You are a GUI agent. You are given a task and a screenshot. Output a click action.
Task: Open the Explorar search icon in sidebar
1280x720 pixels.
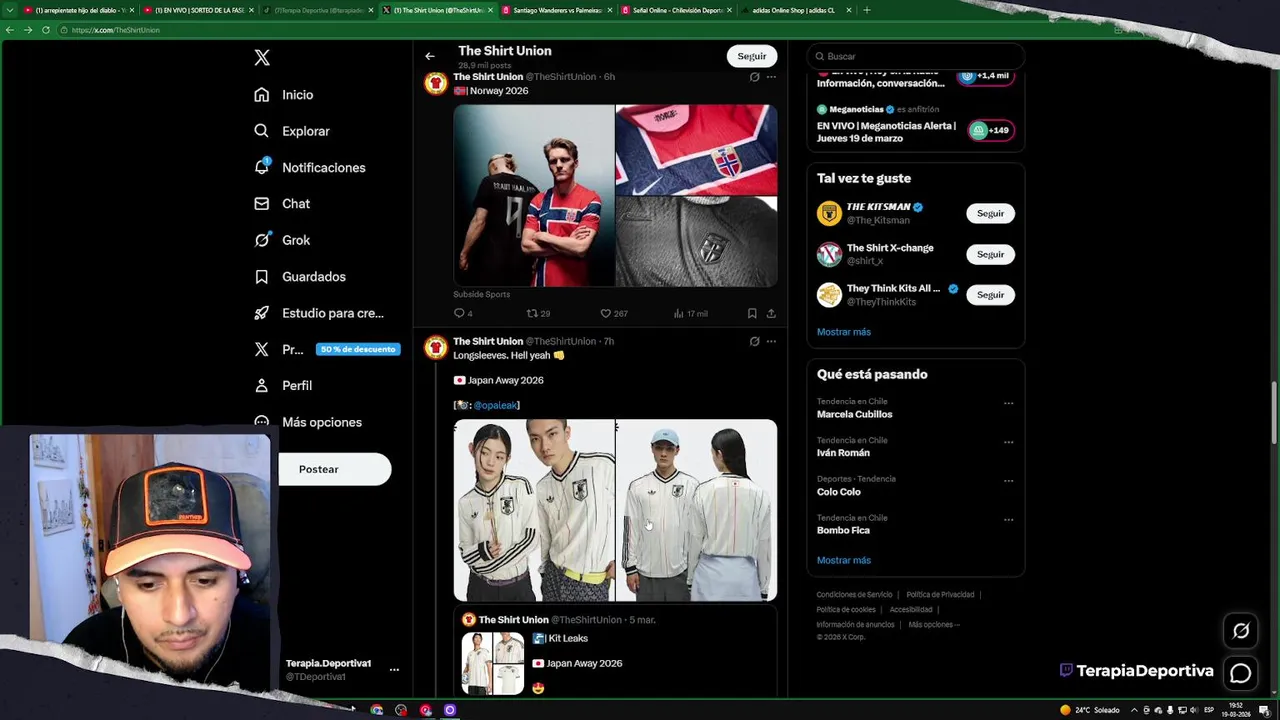(261, 131)
